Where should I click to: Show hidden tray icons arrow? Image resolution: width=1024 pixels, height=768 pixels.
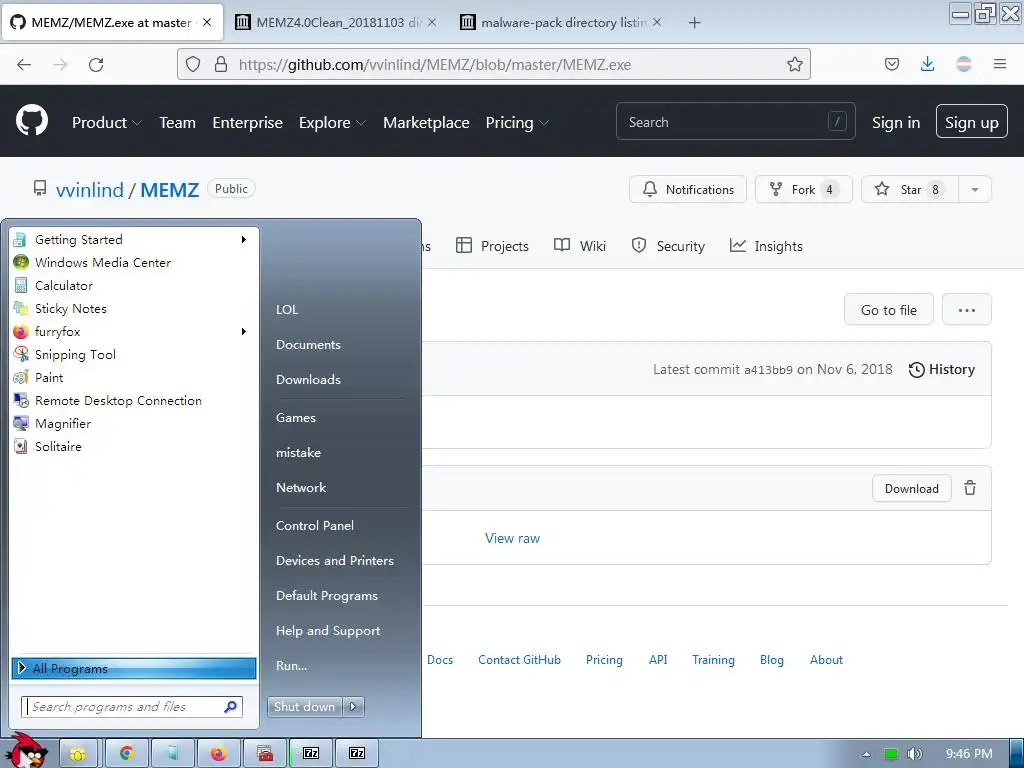pyautogui.click(x=866, y=754)
